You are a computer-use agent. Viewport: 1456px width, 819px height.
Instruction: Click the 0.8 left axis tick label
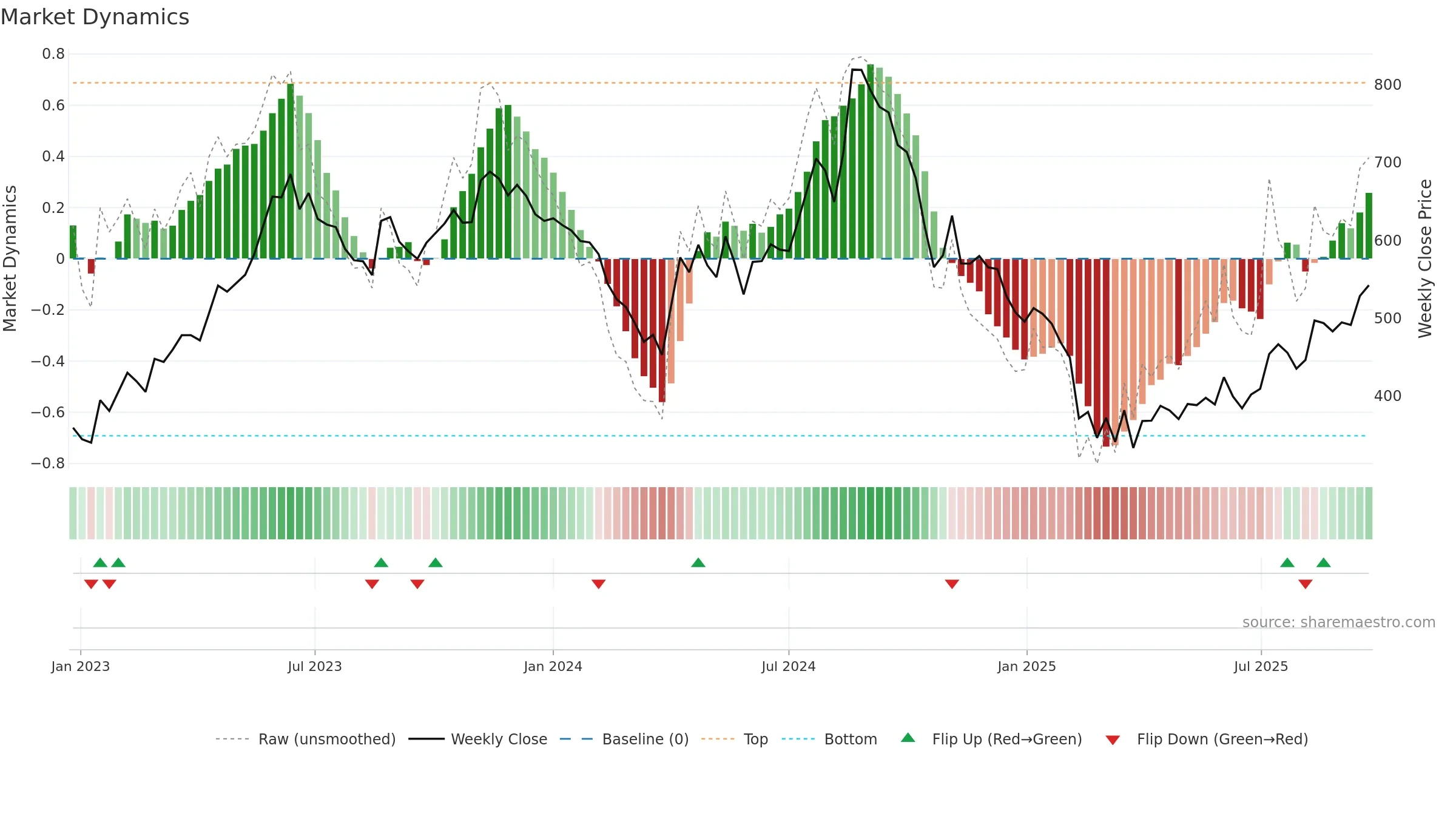pos(53,54)
